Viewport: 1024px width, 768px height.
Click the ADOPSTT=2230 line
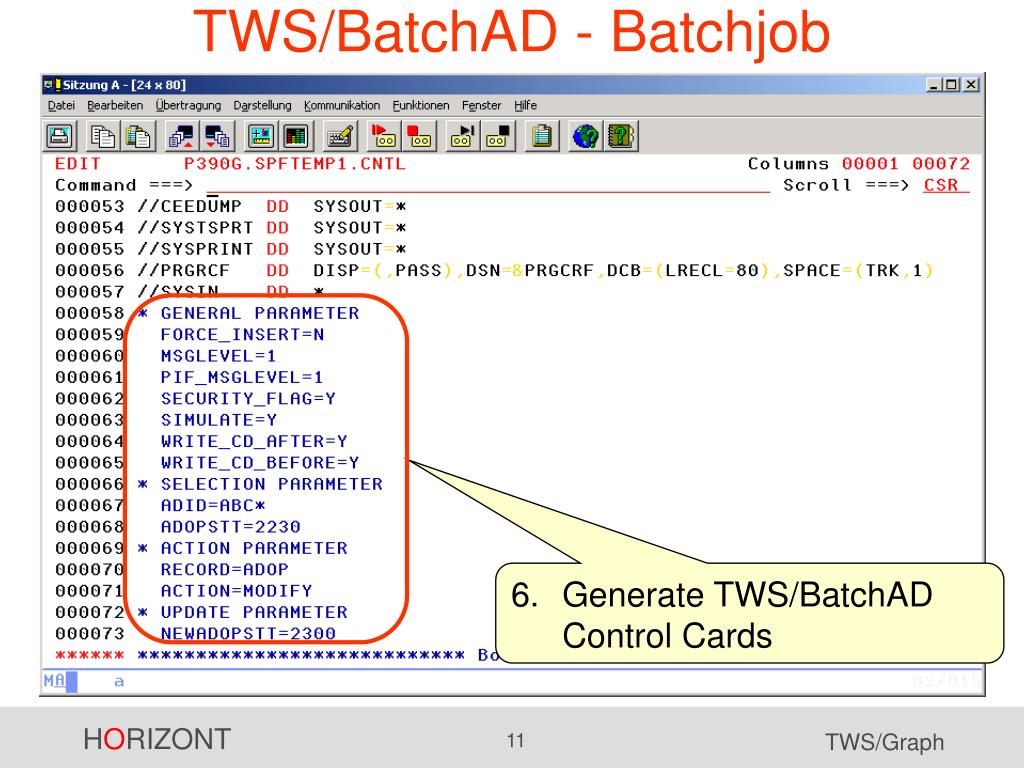pos(231,527)
